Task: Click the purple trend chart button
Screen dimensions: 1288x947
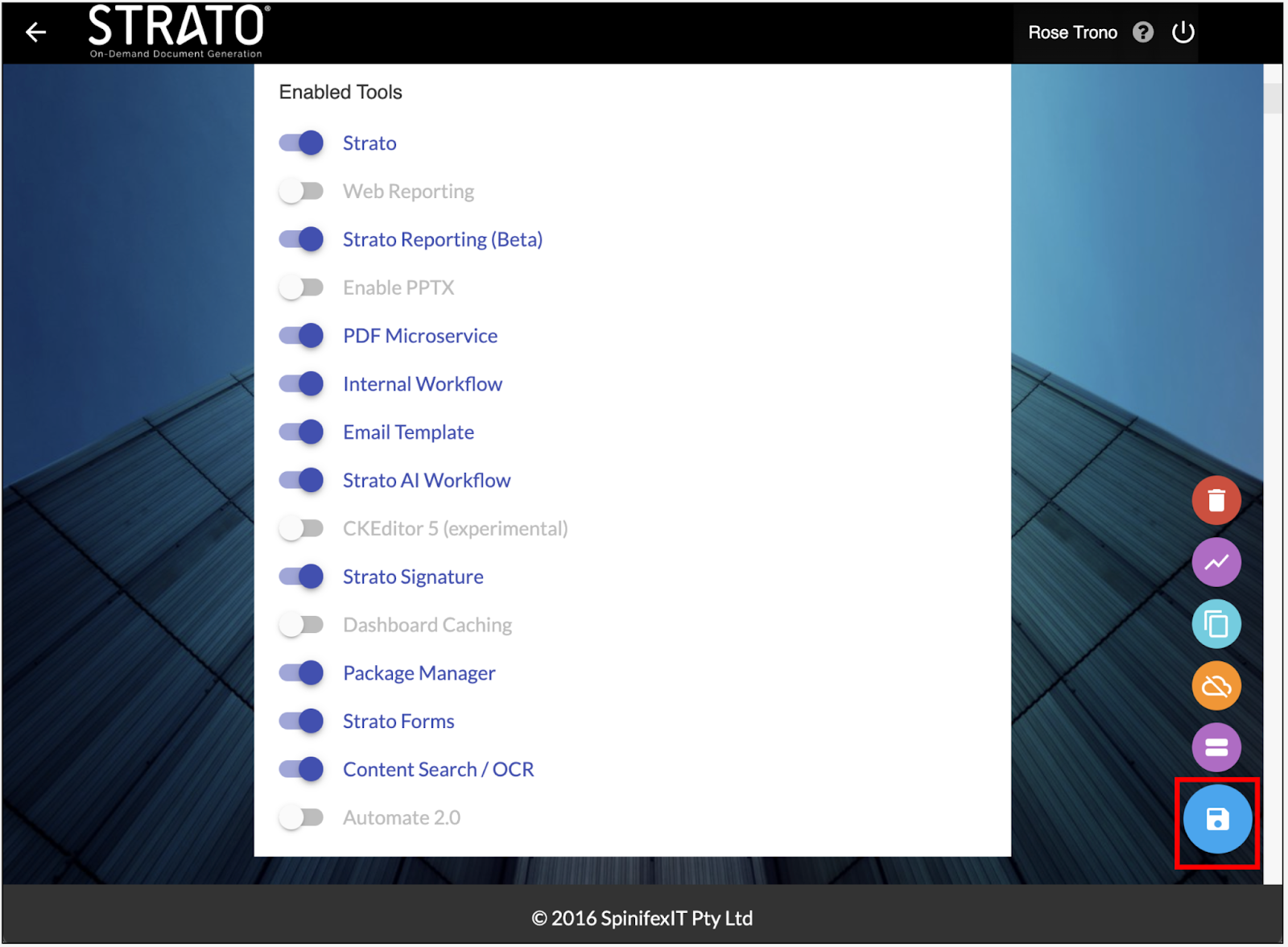Action: [x=1216, y=562]
